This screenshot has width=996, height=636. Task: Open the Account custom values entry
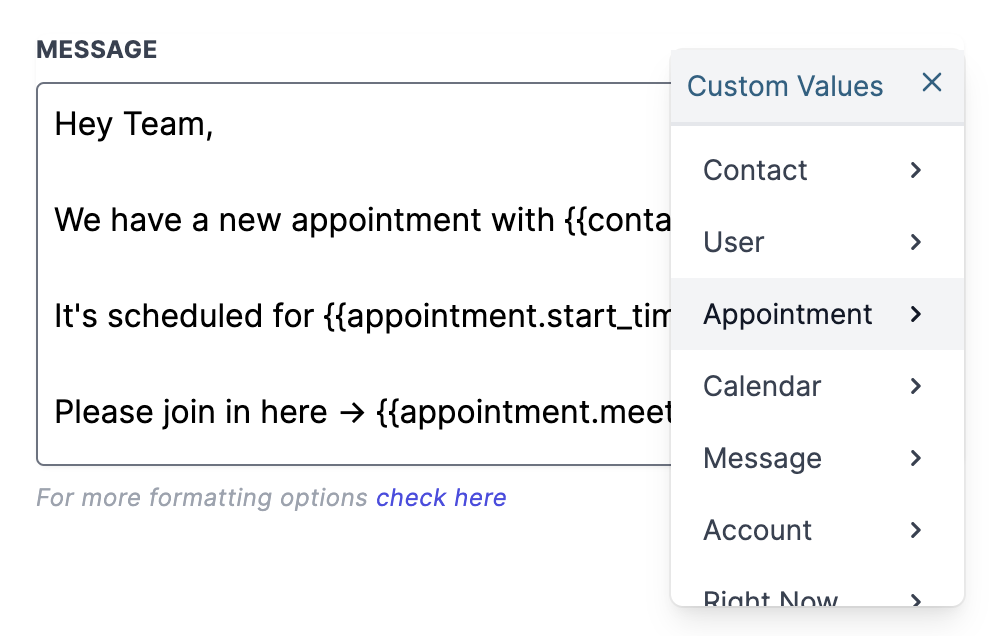(x=758, y=531)
